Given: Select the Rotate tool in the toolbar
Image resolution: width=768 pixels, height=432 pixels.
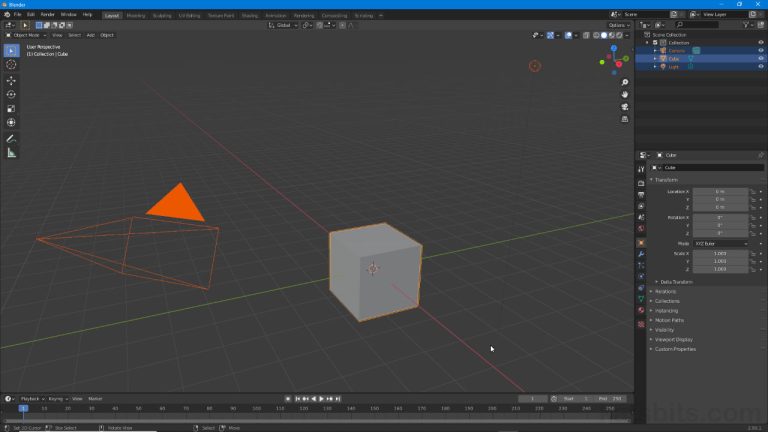Looking at the screenshot, I should [11, 94].
